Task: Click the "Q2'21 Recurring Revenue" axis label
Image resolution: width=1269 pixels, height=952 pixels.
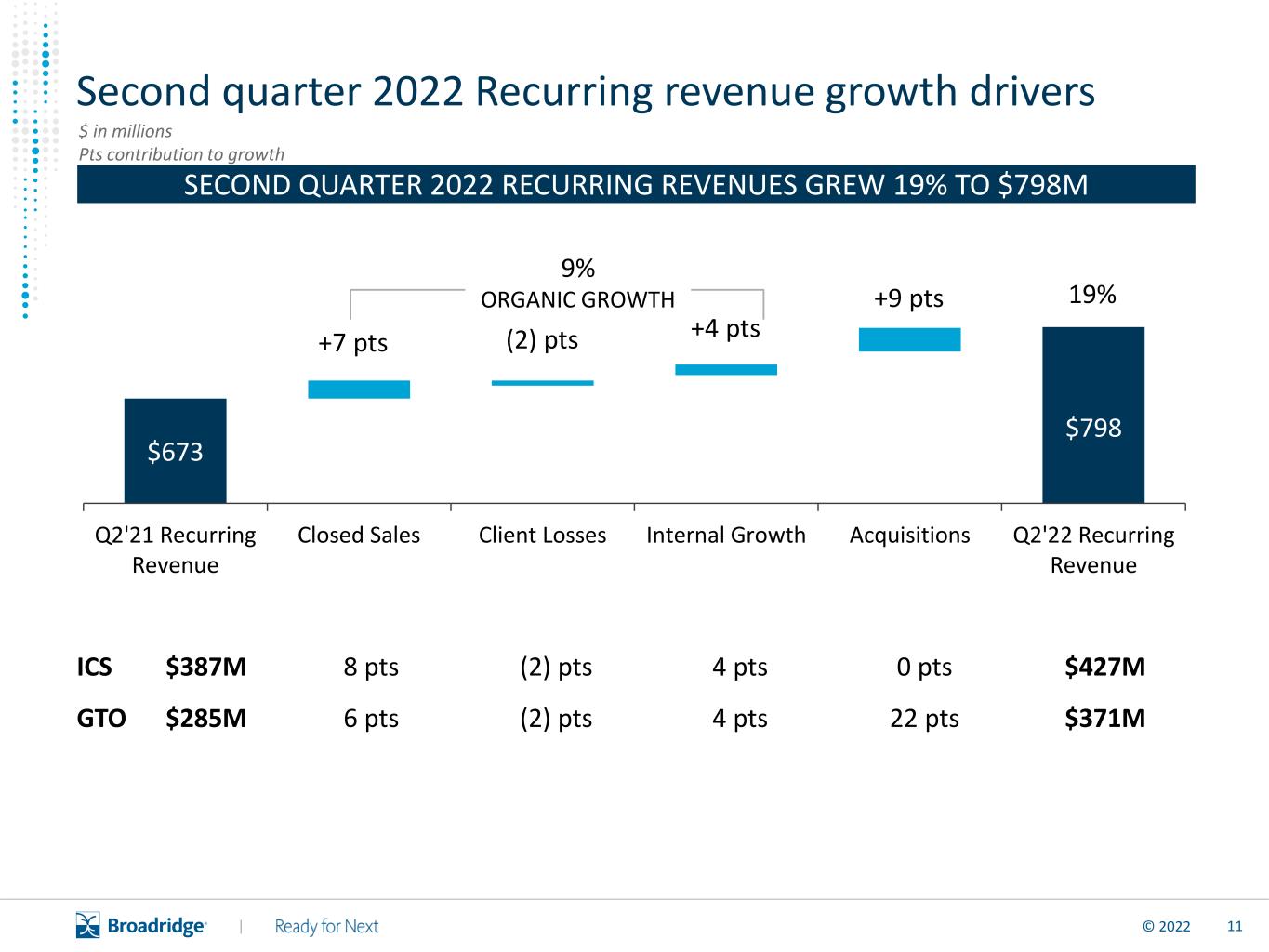Action: [176, 549]
